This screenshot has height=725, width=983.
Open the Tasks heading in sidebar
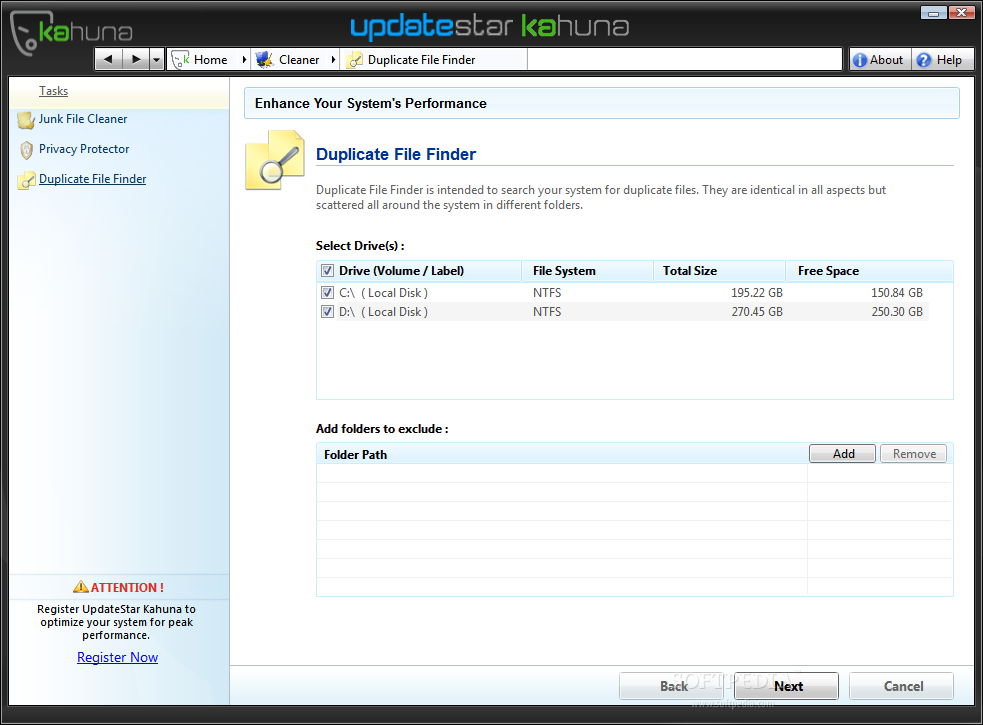(53, 91)
